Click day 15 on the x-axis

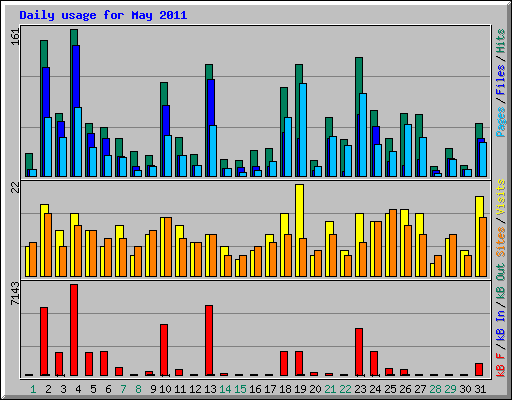(240, 389)
